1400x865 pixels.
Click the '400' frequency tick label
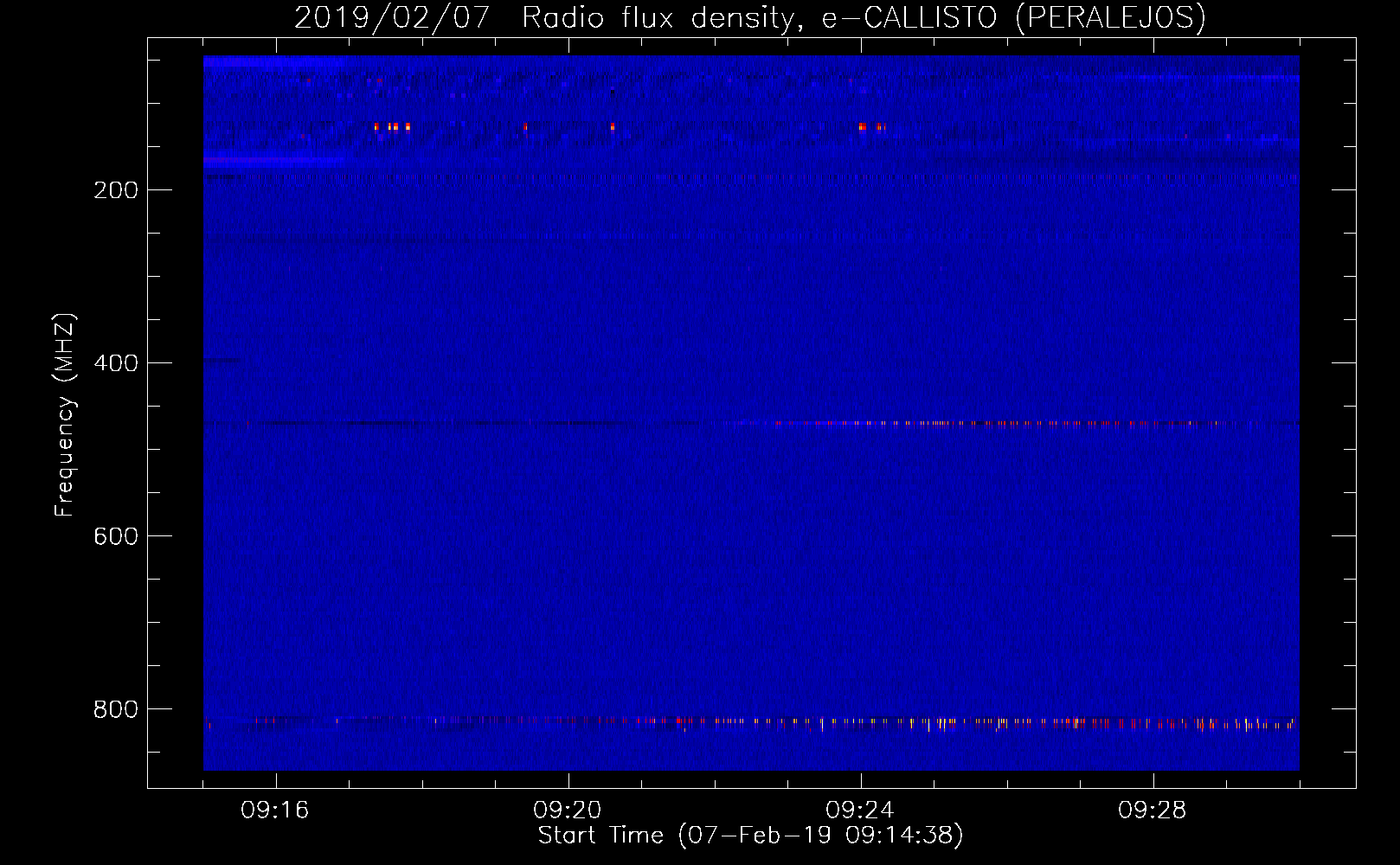tap(116, 363)
